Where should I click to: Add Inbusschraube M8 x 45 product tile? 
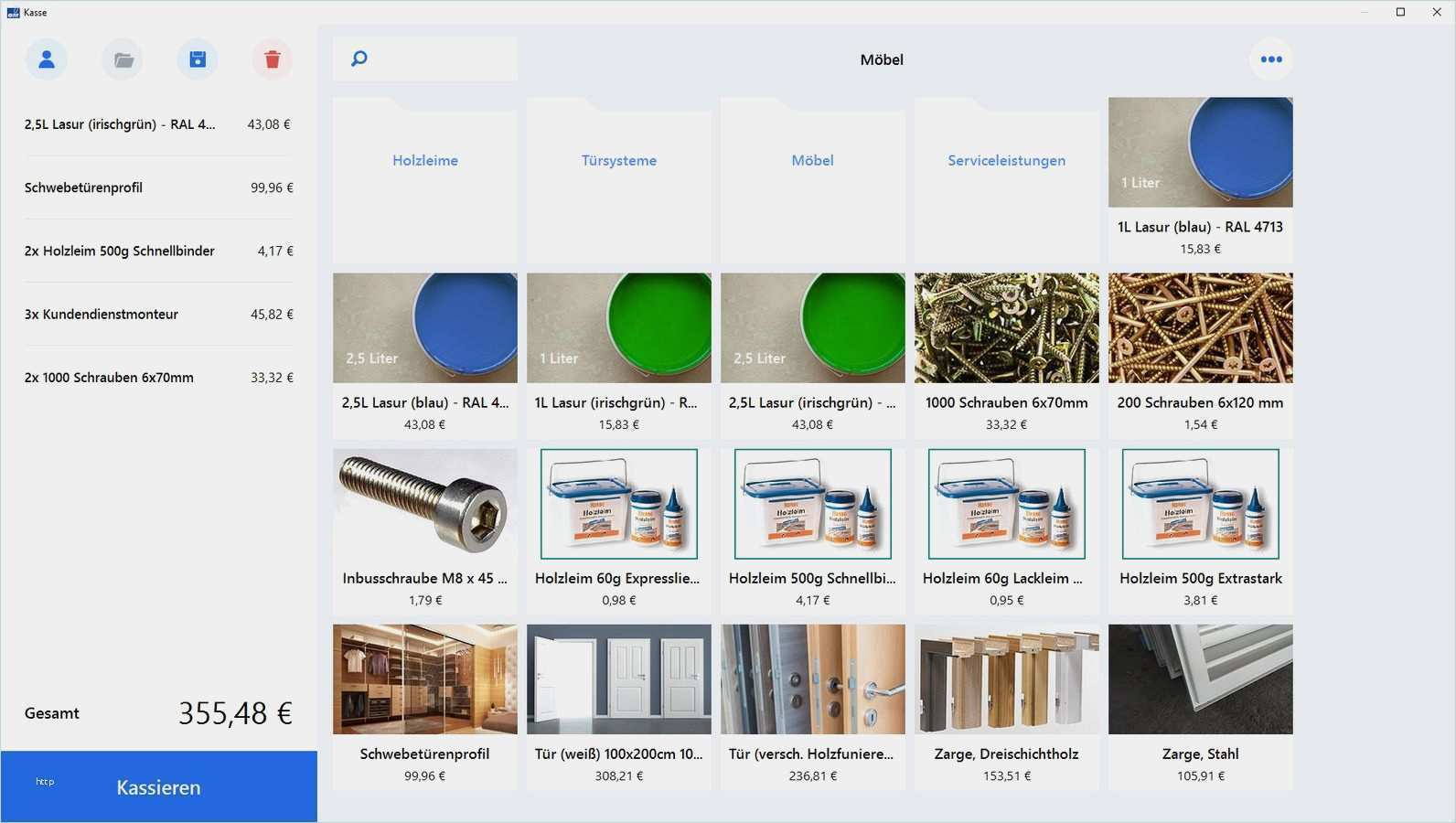[425, 531]
